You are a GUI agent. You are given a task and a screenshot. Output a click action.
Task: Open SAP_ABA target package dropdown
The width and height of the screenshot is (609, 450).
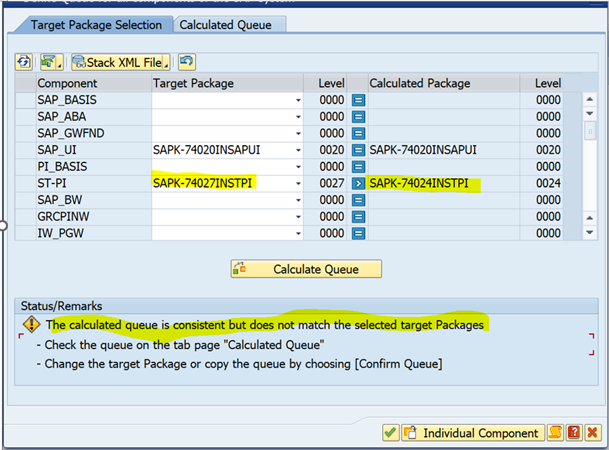click(298, 117)
